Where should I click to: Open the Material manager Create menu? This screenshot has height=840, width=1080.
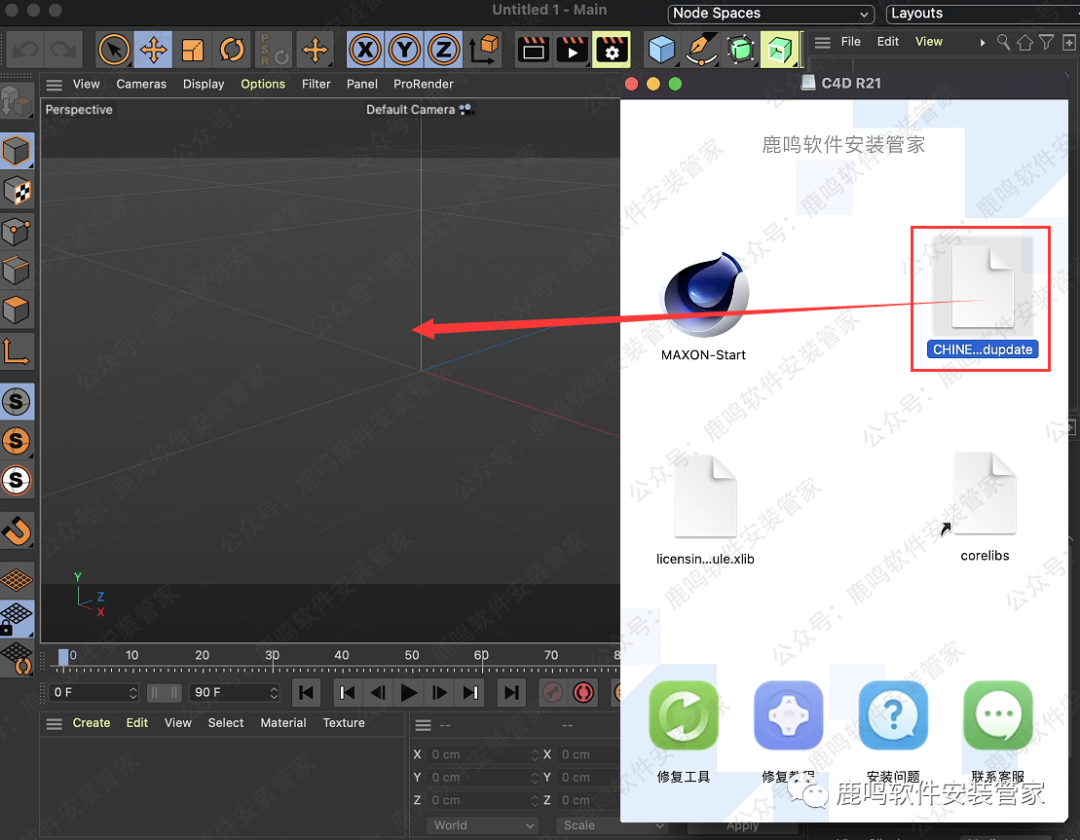click(91, 723)
